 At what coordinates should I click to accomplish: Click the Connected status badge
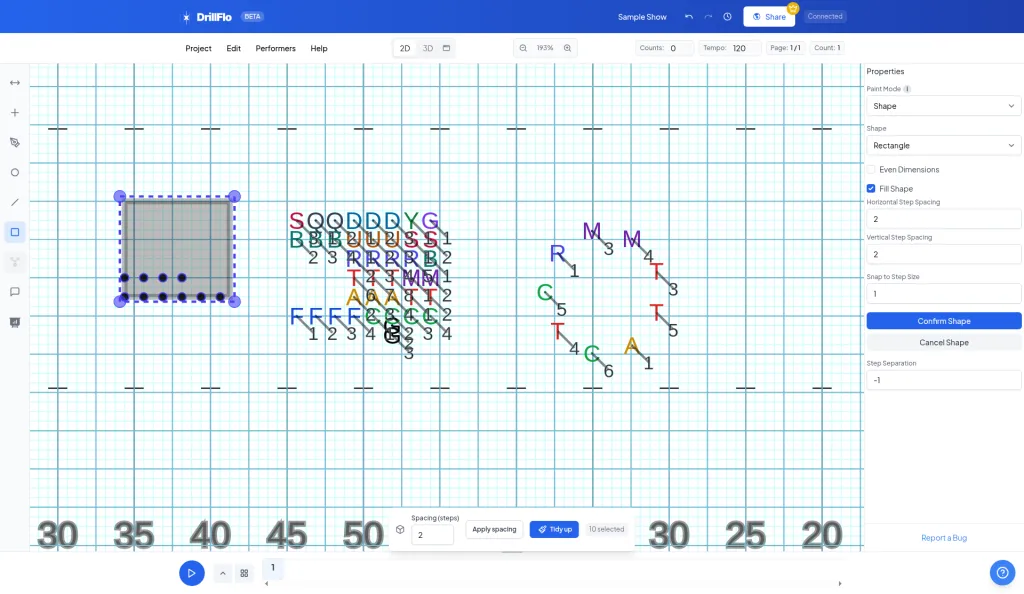click(x=824, y=16)
